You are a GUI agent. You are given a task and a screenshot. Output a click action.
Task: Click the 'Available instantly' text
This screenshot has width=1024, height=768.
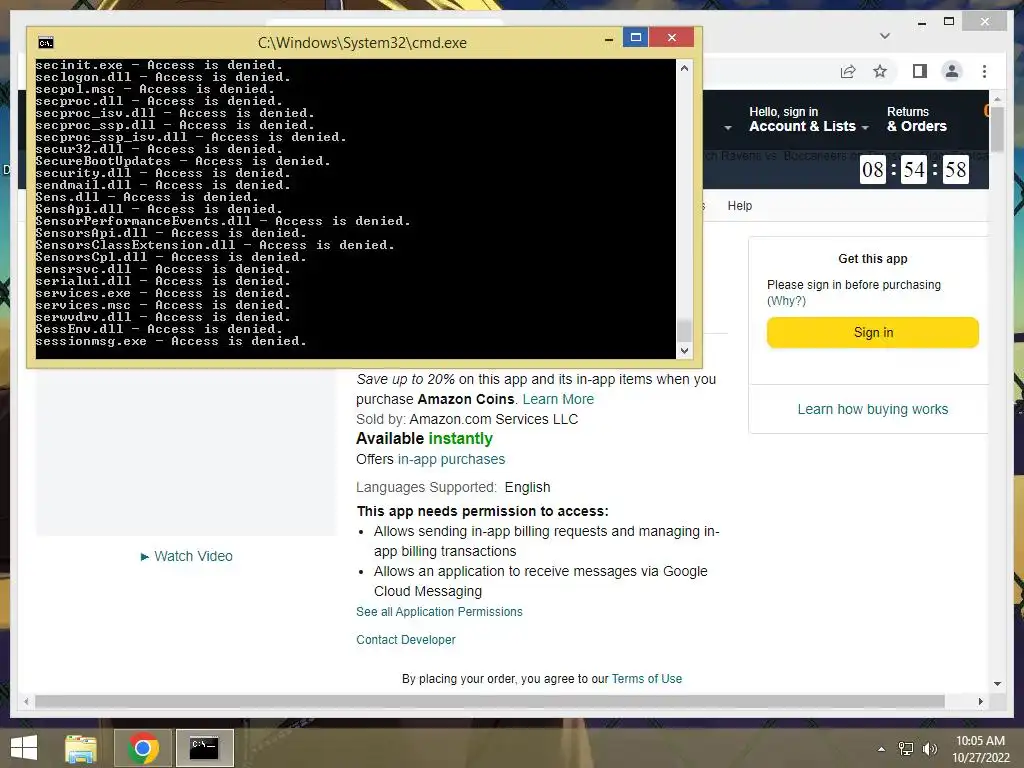(424, 439)
